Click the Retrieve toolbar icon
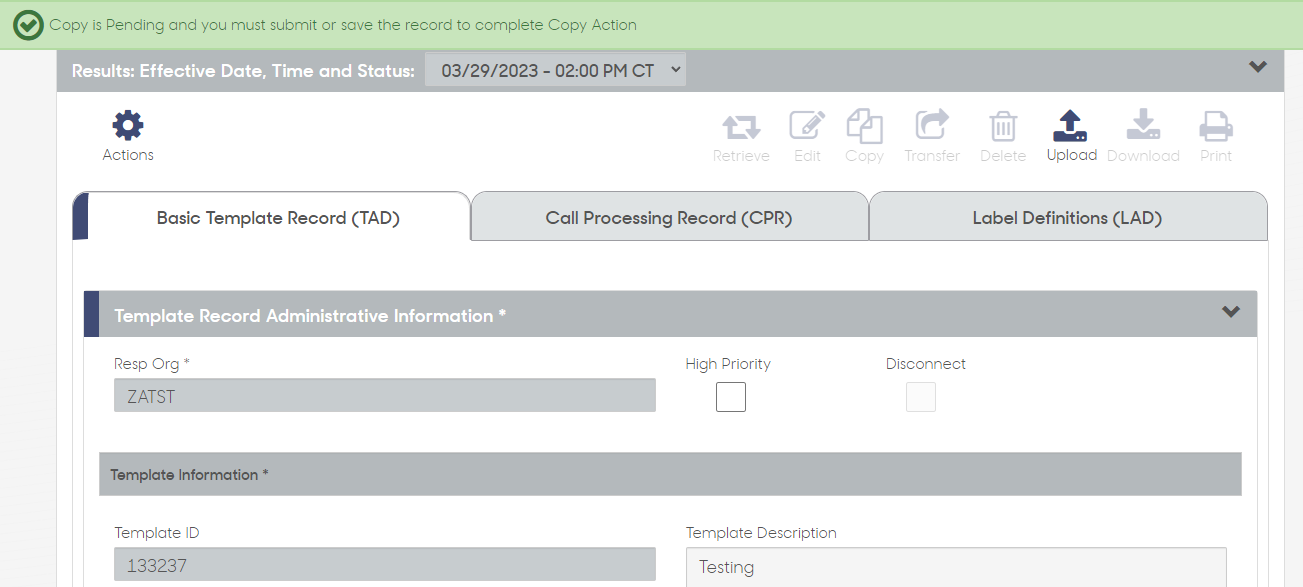 click(741, 127)
